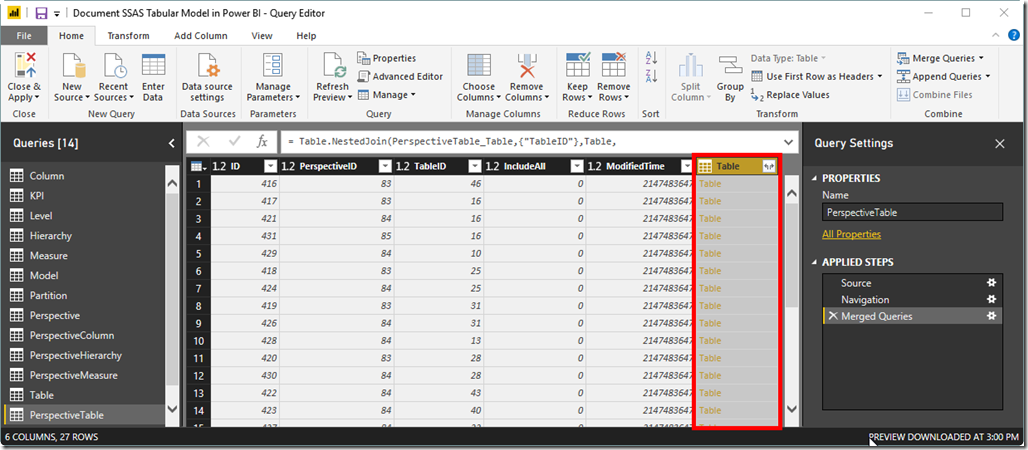Click the Close & Apply icon

(24, 66)
